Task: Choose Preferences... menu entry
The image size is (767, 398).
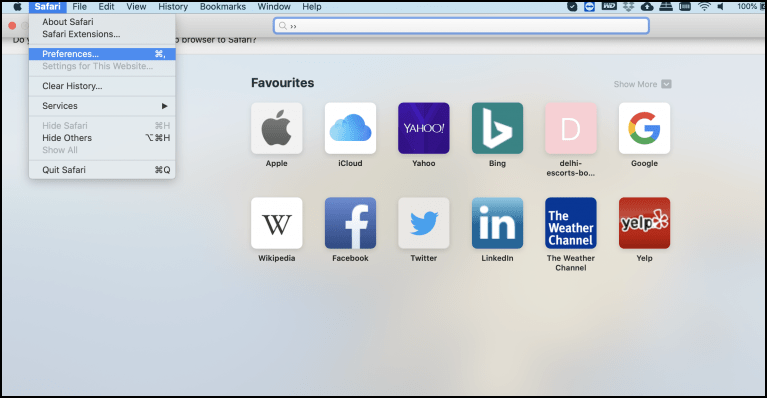Action: pos(102,54)
